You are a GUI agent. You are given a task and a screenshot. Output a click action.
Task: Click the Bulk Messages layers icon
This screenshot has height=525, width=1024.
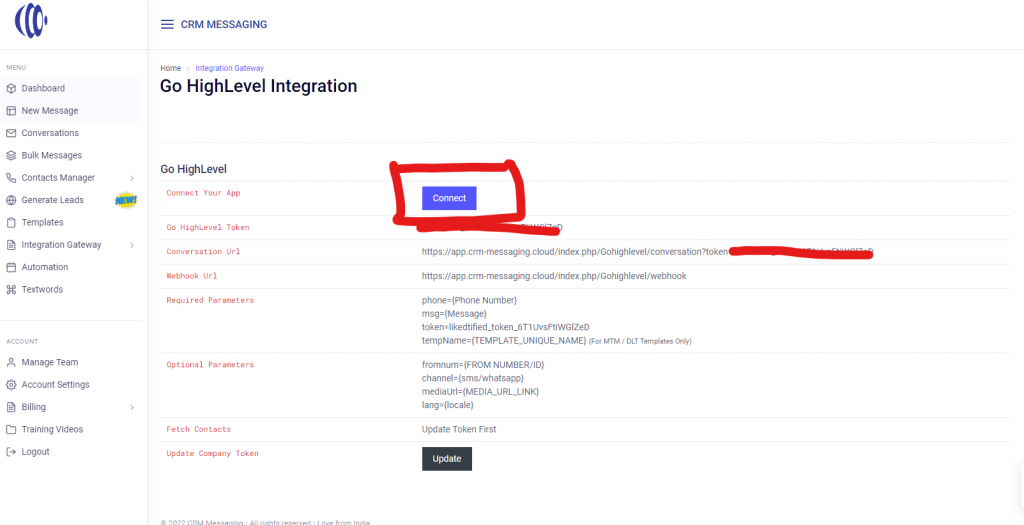(x=10, y=155)
